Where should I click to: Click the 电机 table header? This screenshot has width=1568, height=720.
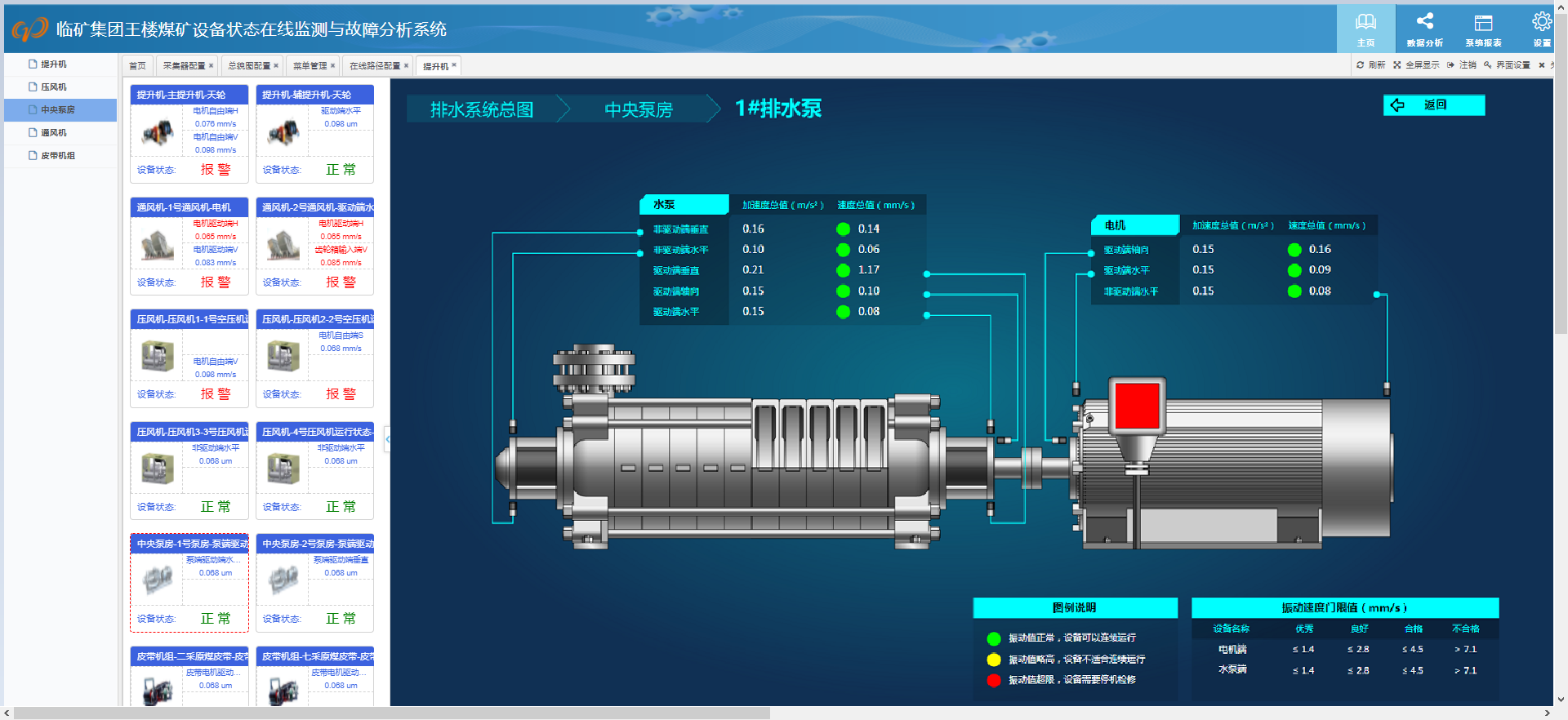click(x=1136, y=225)
